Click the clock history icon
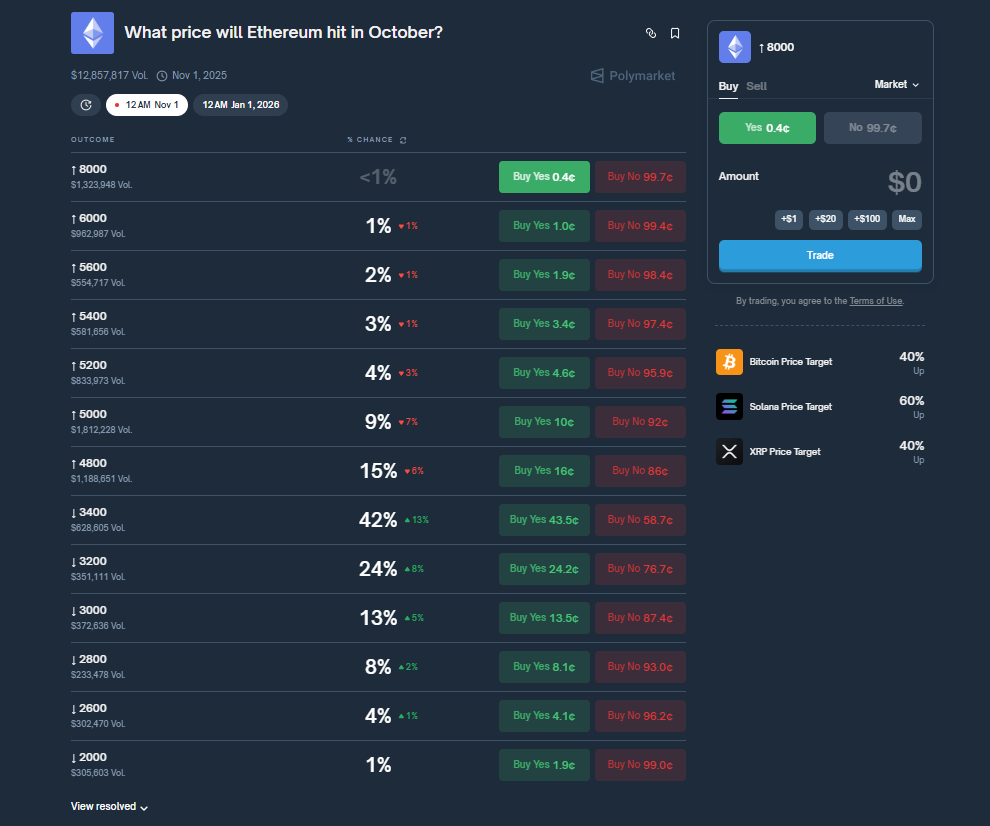 pyautogui.click(x=85, y=105)
